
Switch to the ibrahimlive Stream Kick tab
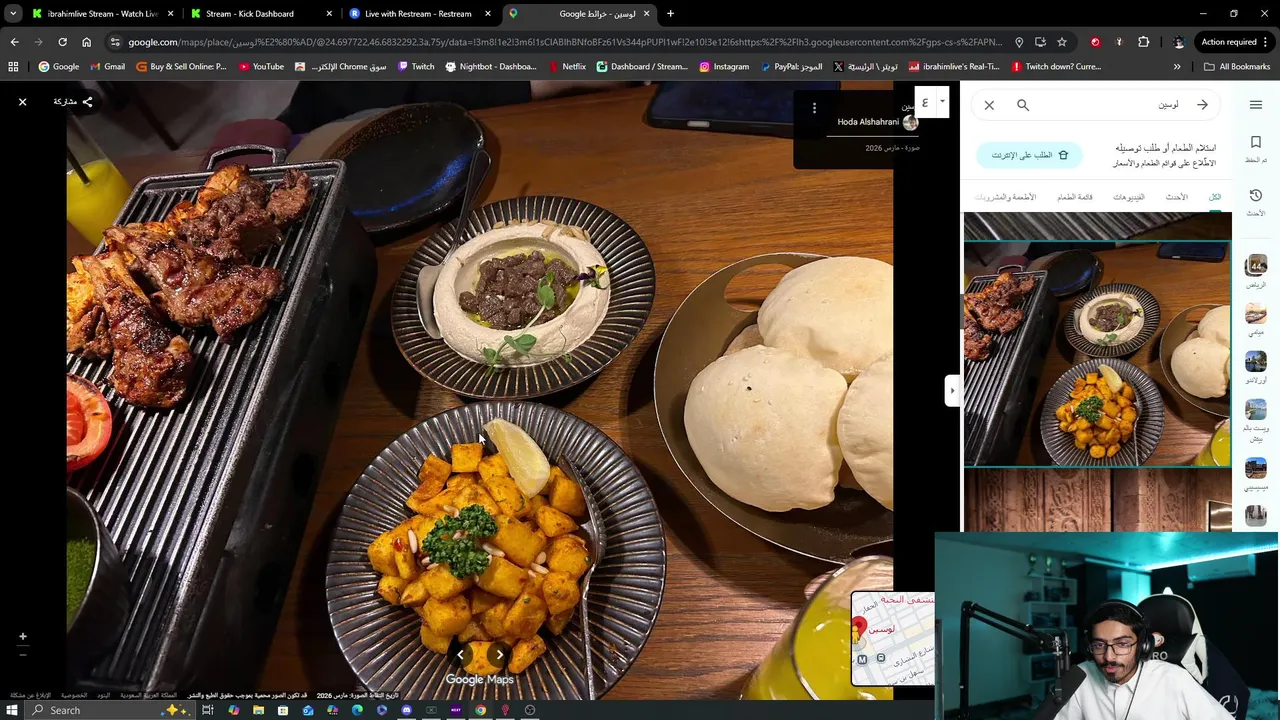(102, 14)
